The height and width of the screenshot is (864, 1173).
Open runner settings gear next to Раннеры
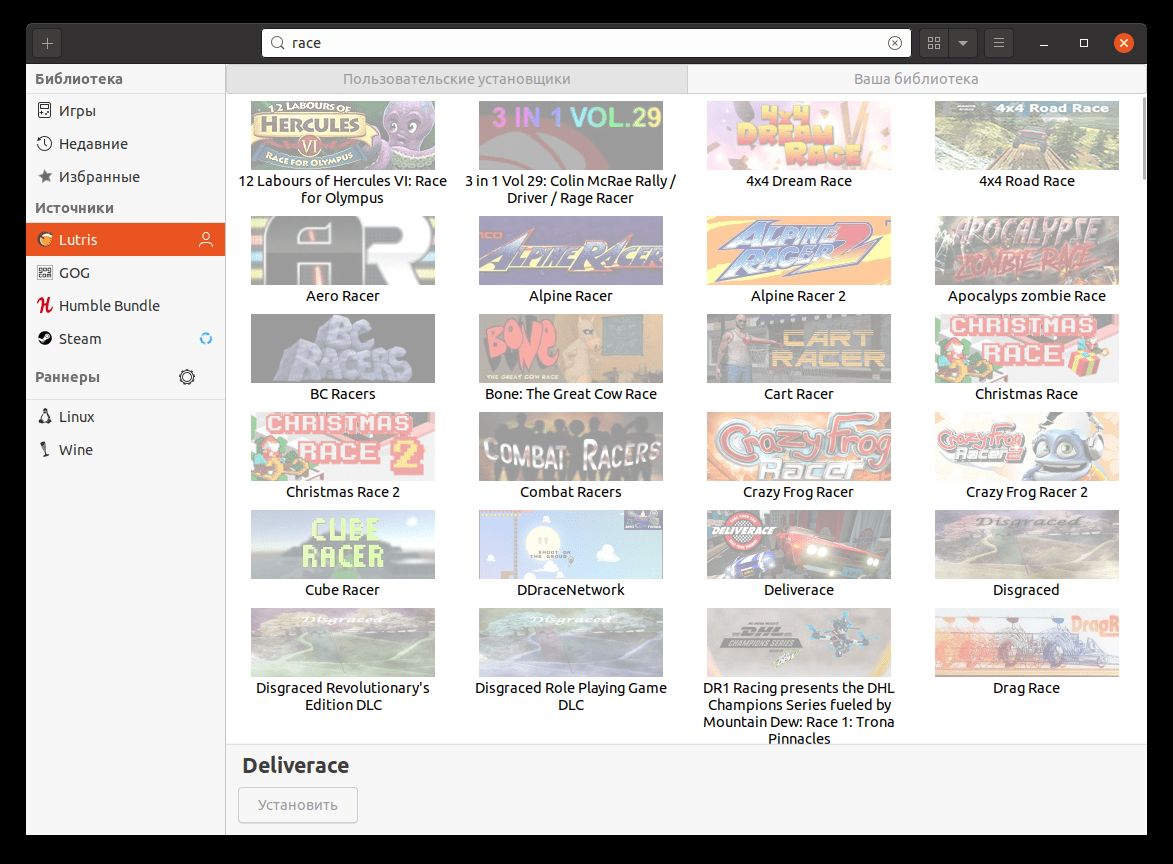click(x=187, y=377)
